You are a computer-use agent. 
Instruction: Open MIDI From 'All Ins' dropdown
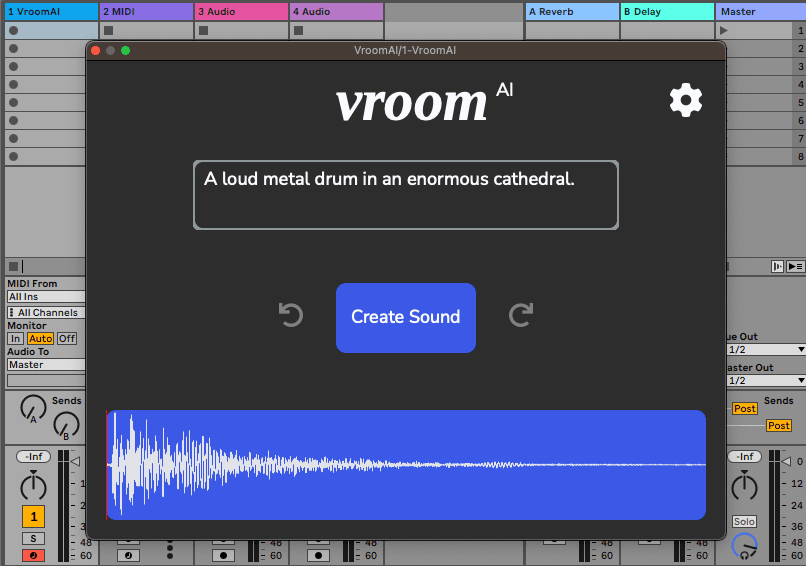click(46, 297)
